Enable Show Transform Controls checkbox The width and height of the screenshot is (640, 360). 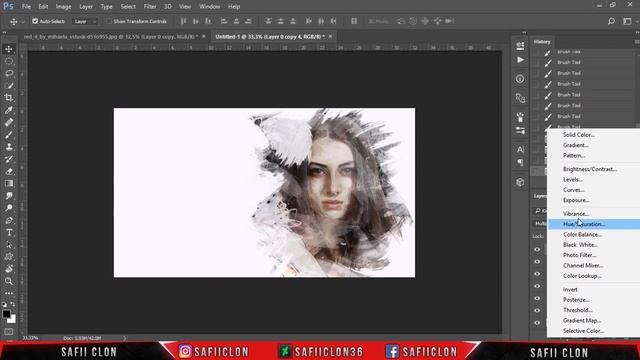(109, 21)
